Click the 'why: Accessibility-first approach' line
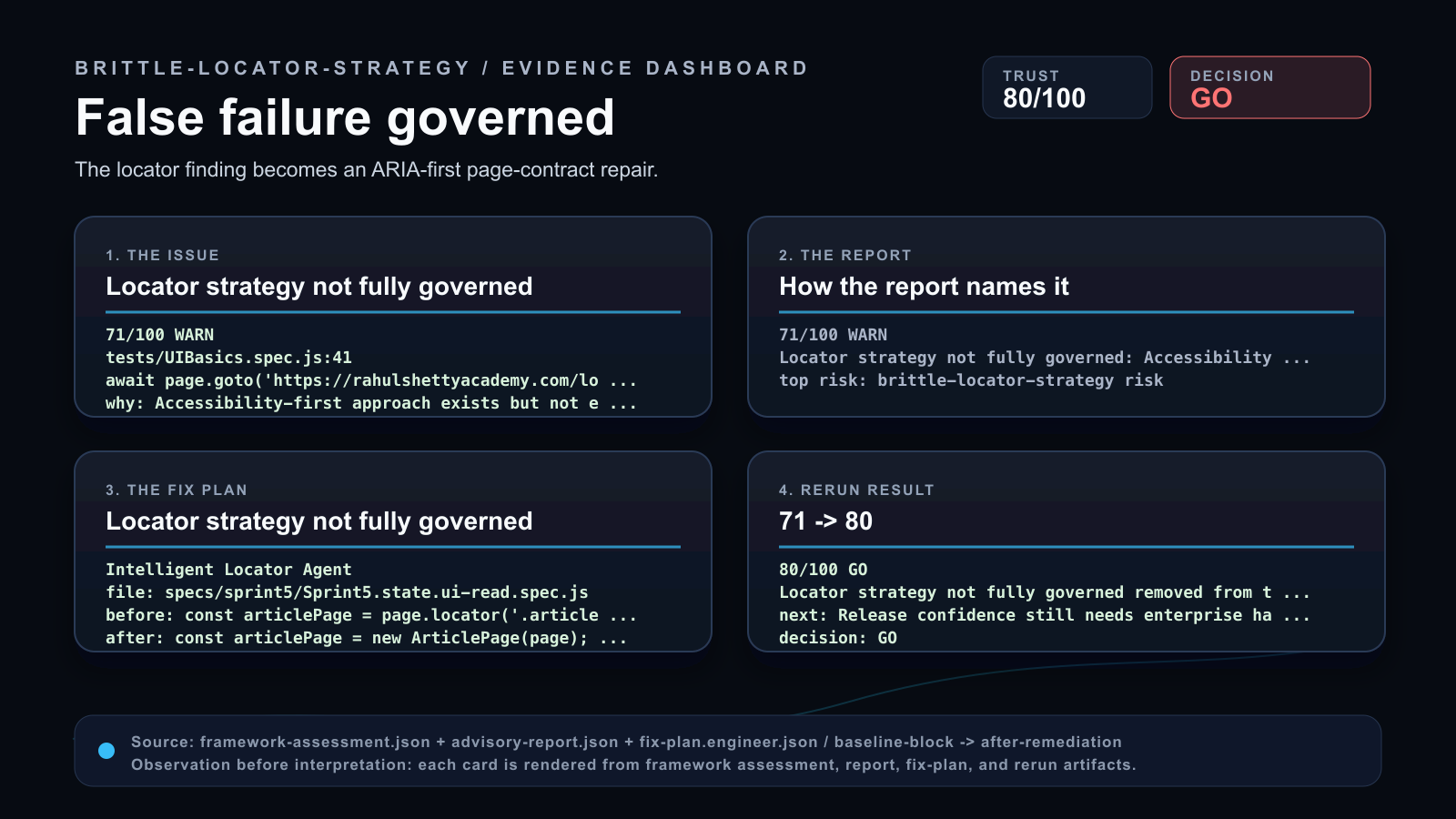This screenshot has width=1456, height=819. click(371, 403)
